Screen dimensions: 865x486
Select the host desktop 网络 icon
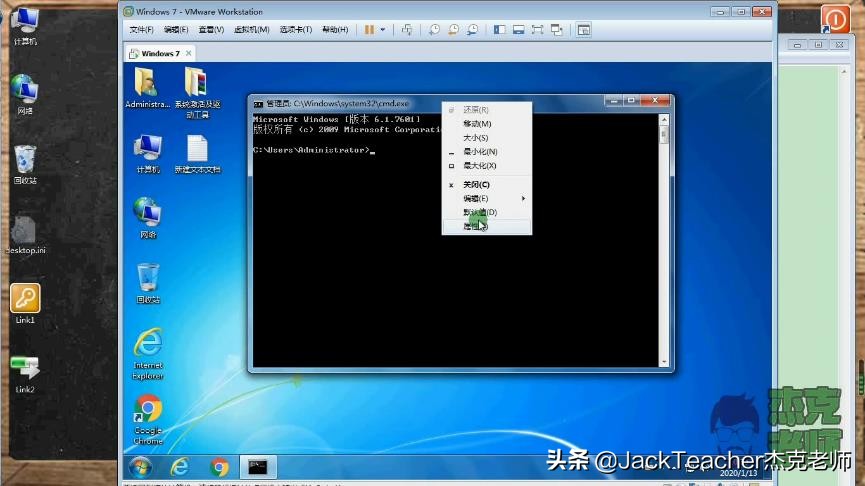click(x=25, y=94)
